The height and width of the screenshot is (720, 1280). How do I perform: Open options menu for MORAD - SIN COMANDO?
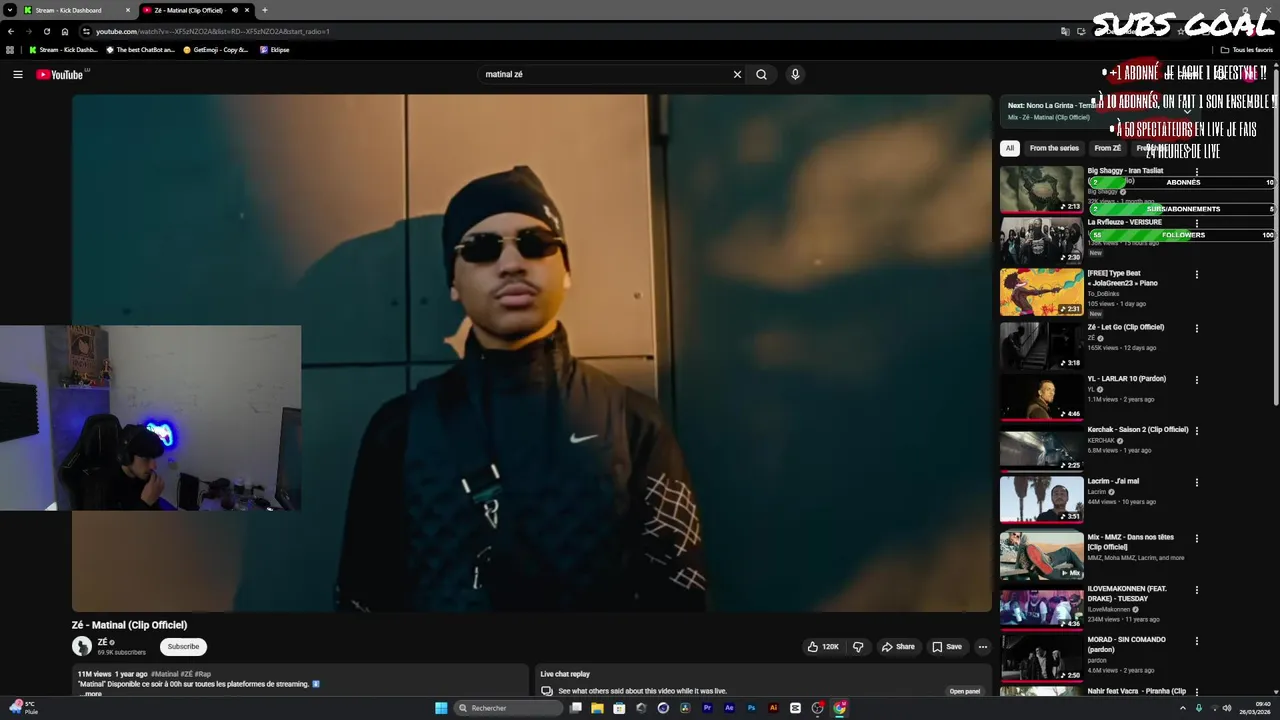(1197, 641)
